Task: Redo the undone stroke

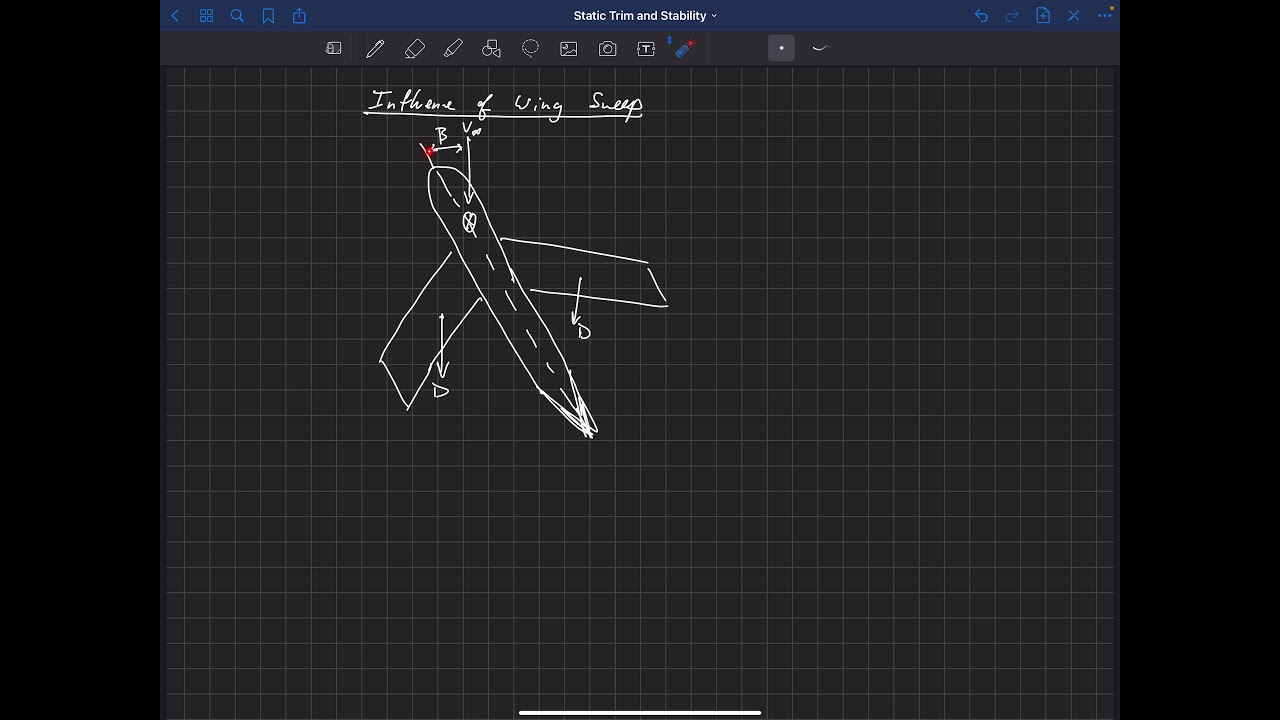Action: click(x=1012, y=16)
